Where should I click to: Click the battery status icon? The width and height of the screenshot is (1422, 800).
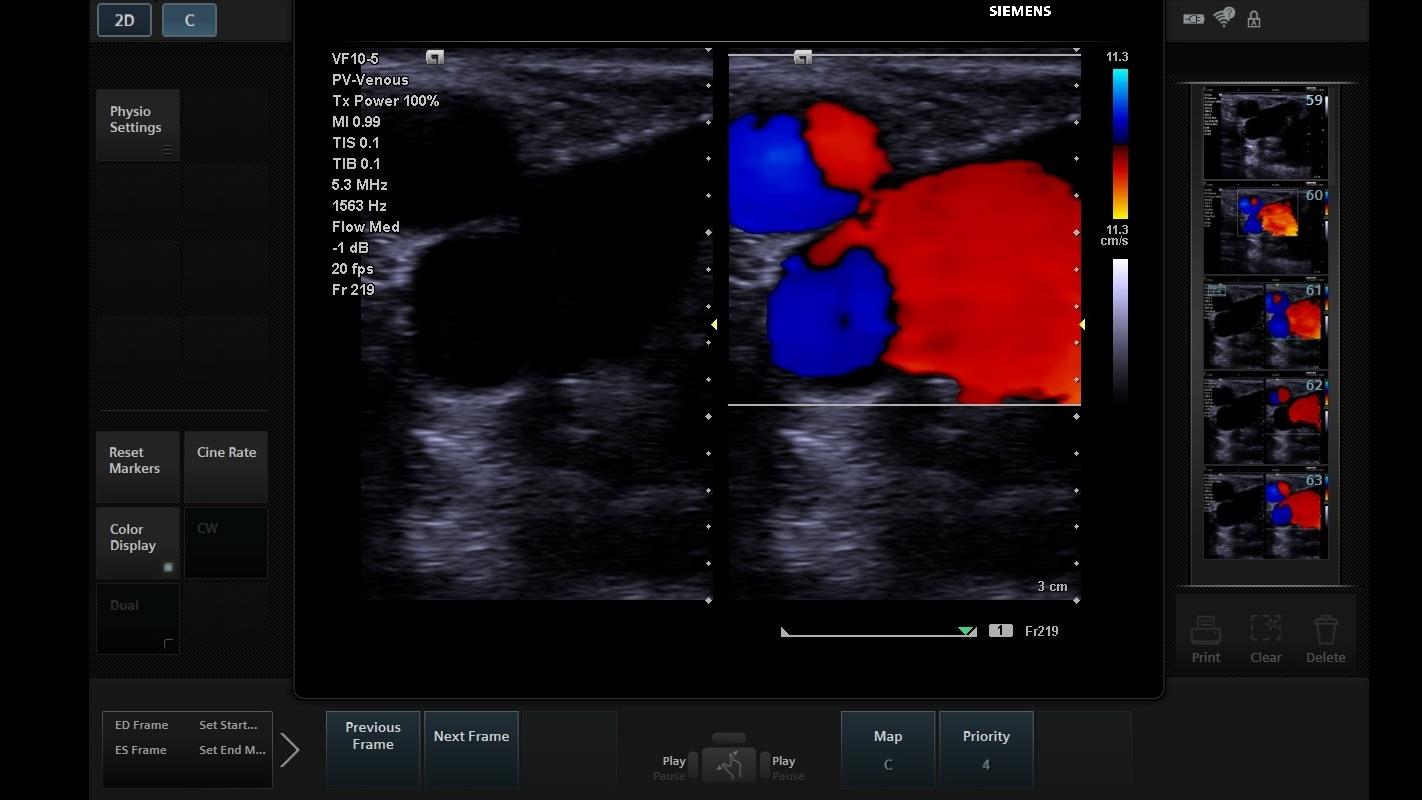1192,18
